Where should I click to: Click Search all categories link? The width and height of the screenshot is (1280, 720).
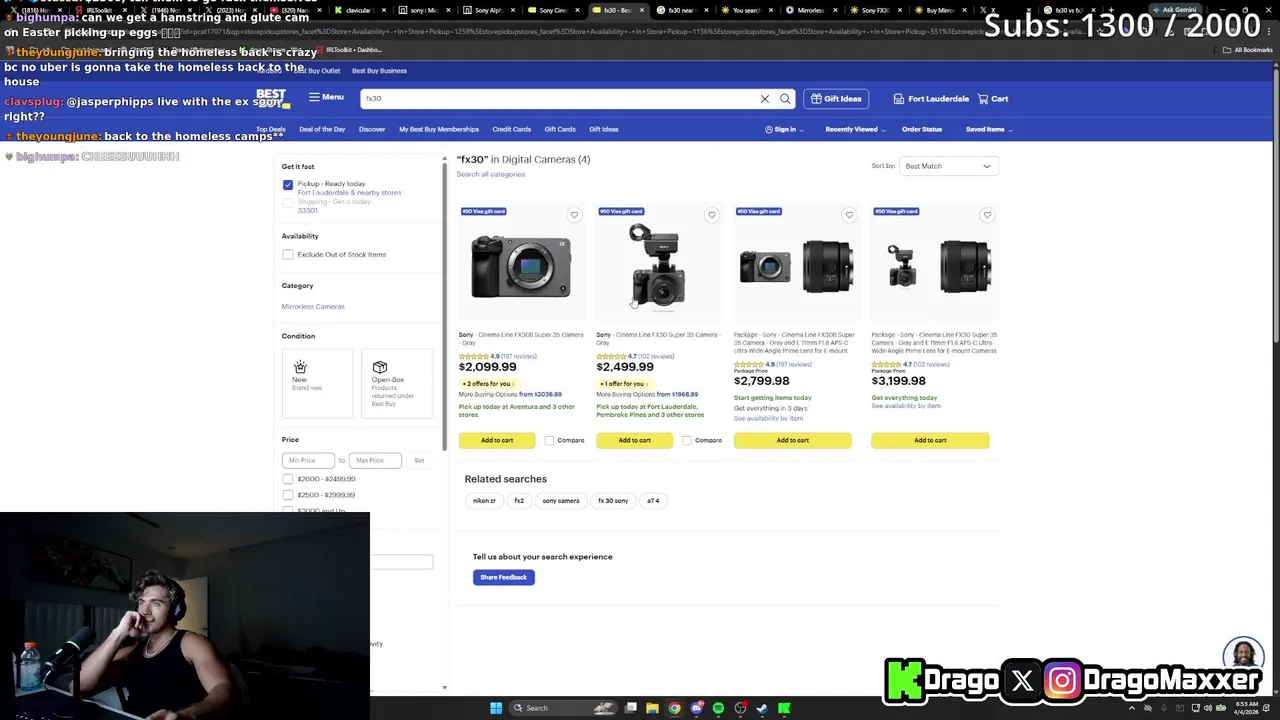pyautogui.click(x=490, y=174)
